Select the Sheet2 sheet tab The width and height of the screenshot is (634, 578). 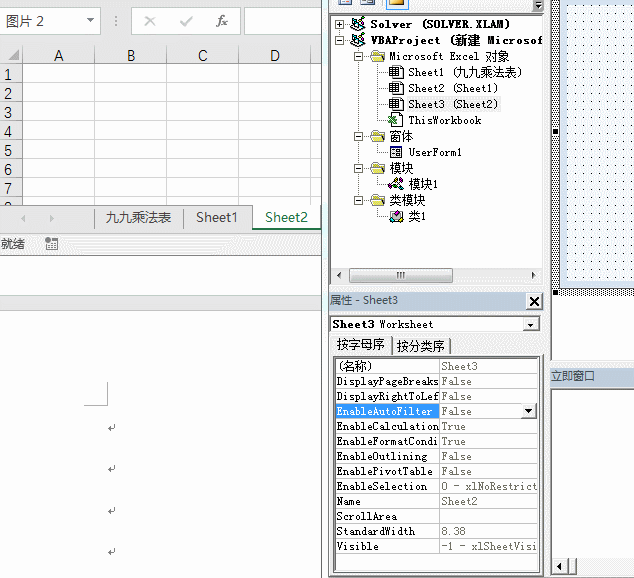click(x=286, y=217)
